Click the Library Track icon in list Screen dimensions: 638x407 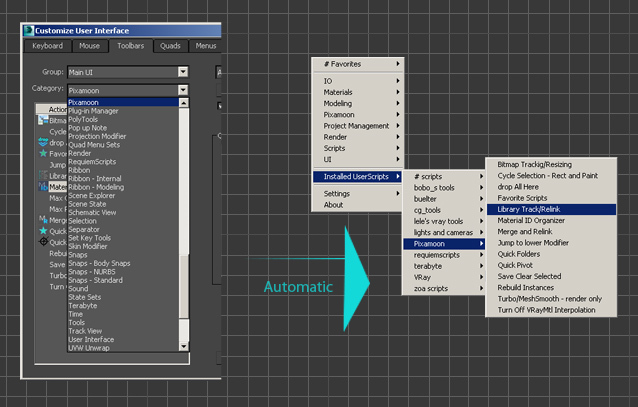click(43, 175)
